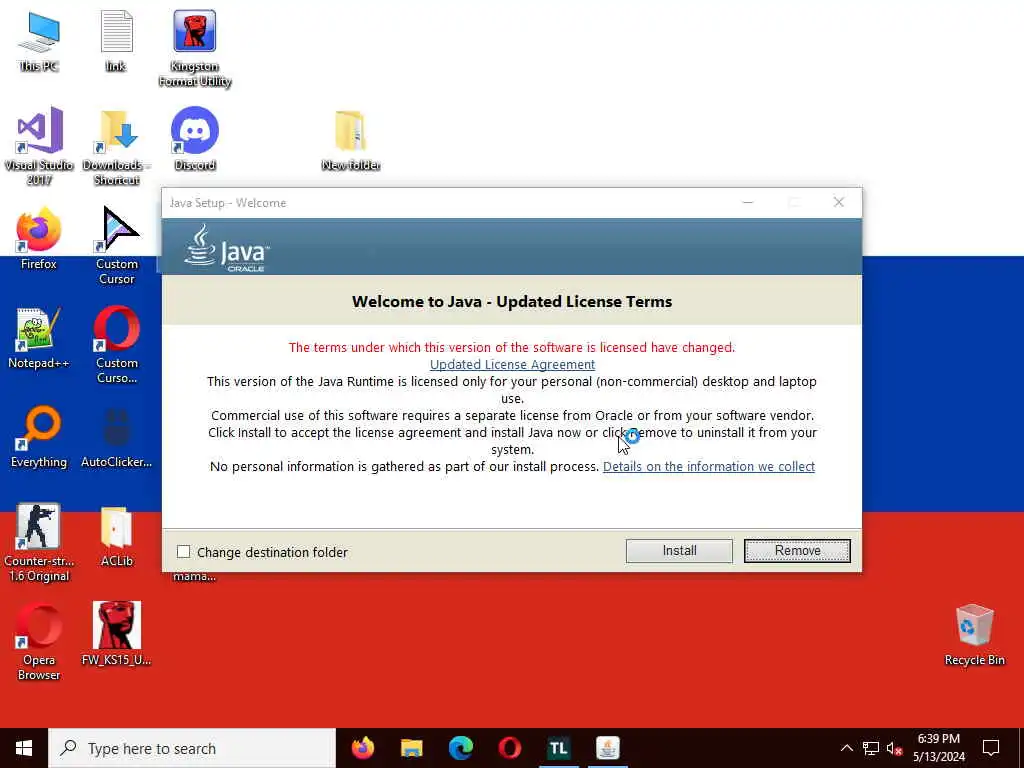Open File Explorer from the taskbar
1024x768 pixels.
(411, 748)
